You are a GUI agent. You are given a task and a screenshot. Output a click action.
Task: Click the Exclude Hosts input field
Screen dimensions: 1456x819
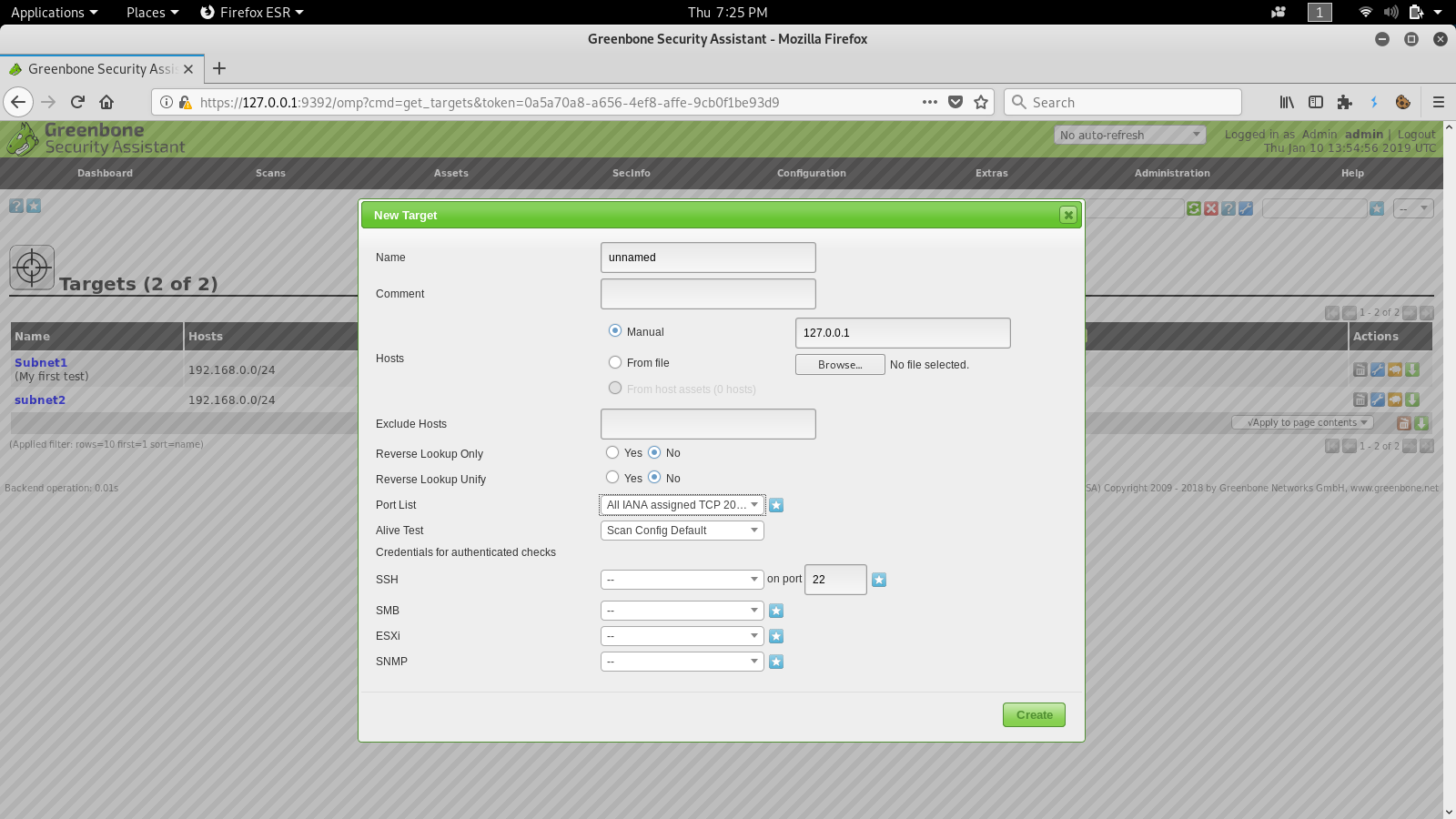[x=708, y=424]
